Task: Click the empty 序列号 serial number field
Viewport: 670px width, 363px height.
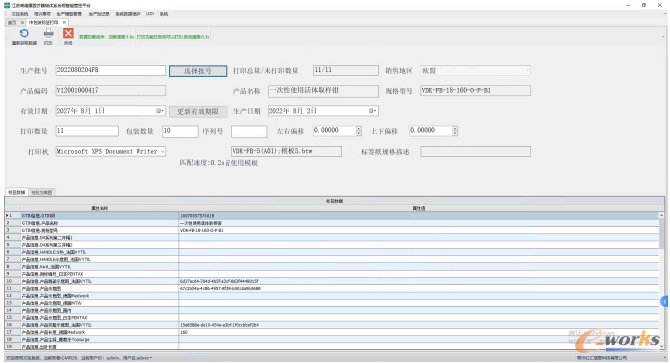Action: [249, 131]
